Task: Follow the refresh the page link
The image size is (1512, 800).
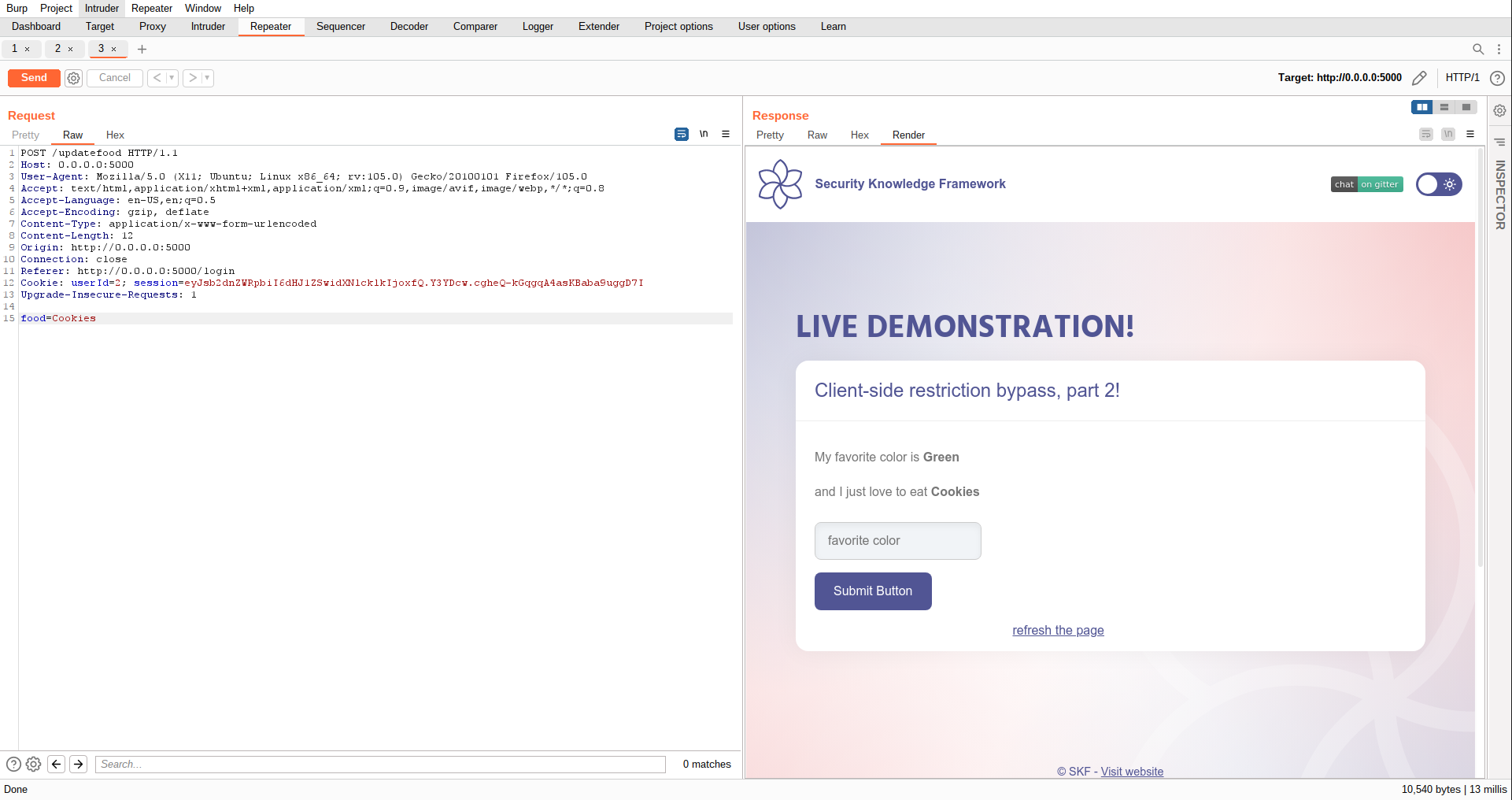Action: coord(1058,631)
